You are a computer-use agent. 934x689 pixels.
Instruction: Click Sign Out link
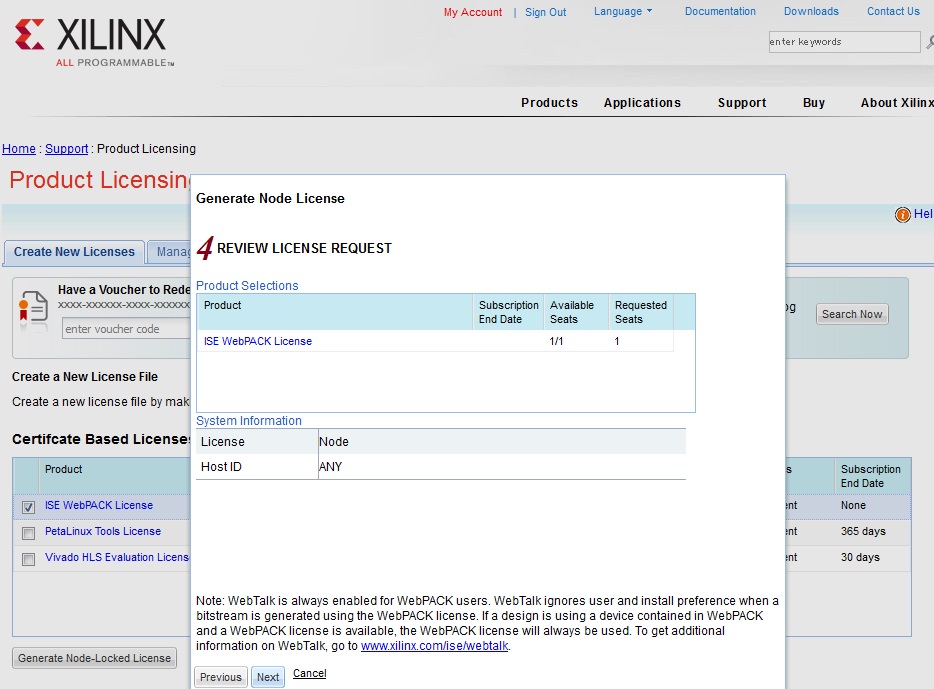point(546,12)
